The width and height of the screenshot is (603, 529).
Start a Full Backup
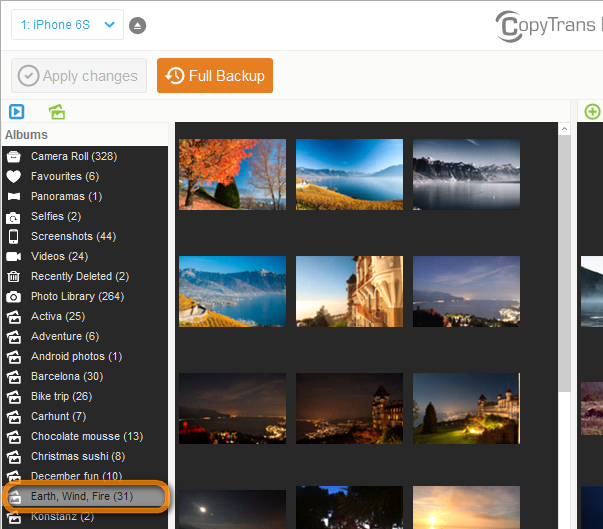[x=215, y=76]
